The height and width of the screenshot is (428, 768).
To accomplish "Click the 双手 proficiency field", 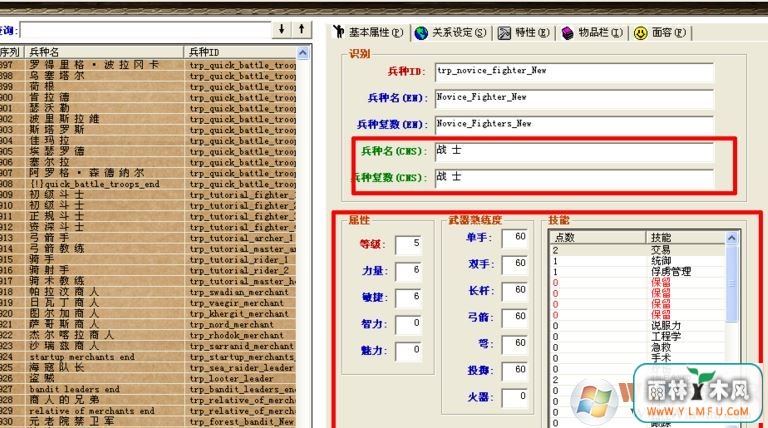I will [515, 264].
